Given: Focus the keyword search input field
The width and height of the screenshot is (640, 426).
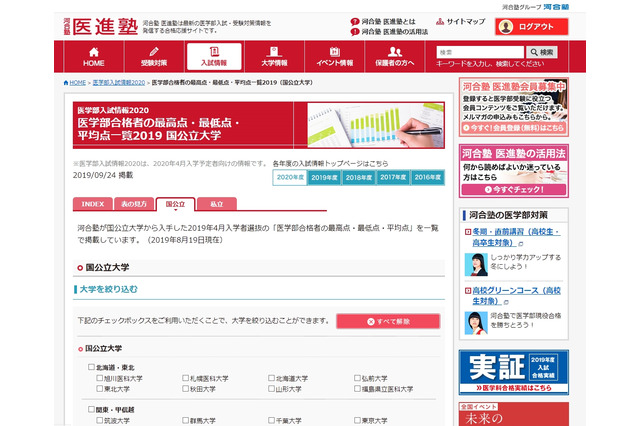Looking at the screenshot, I should point(480,52).
